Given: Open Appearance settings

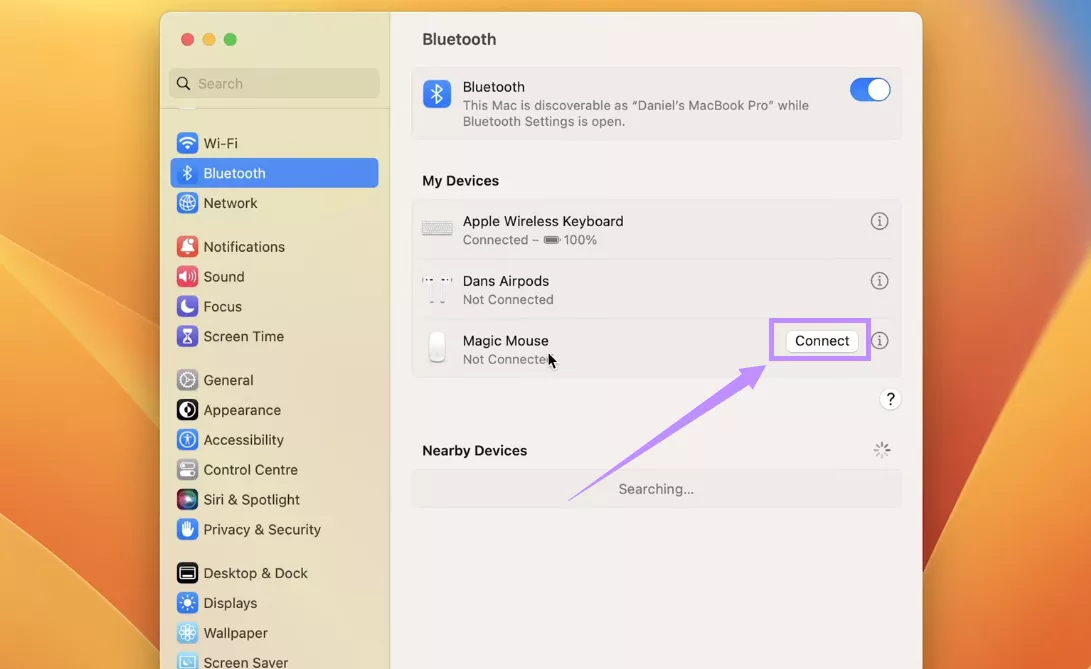Looking at the screenshot, I should [x=241, y=410].
